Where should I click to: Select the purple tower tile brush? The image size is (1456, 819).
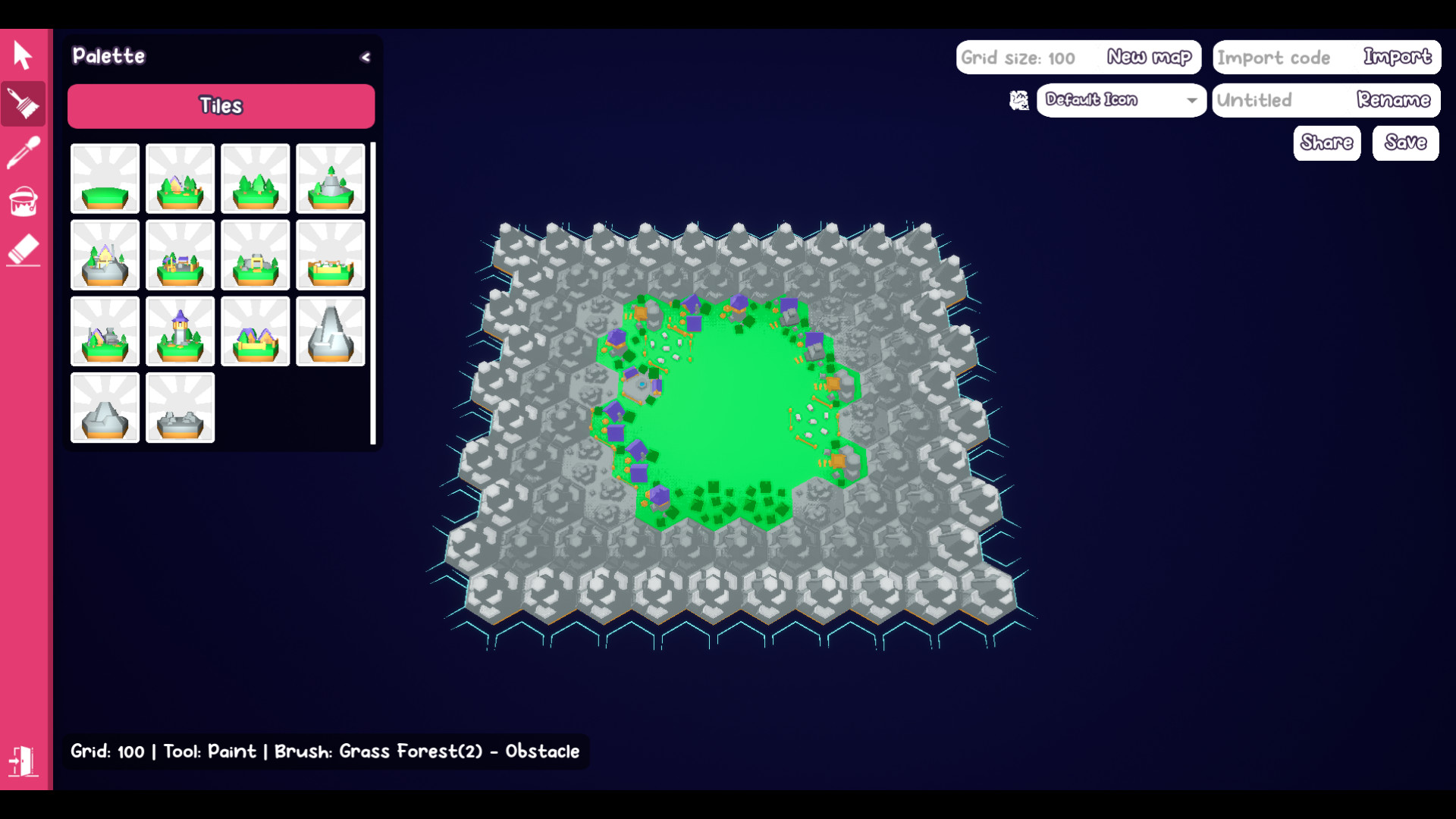point(180,331)
